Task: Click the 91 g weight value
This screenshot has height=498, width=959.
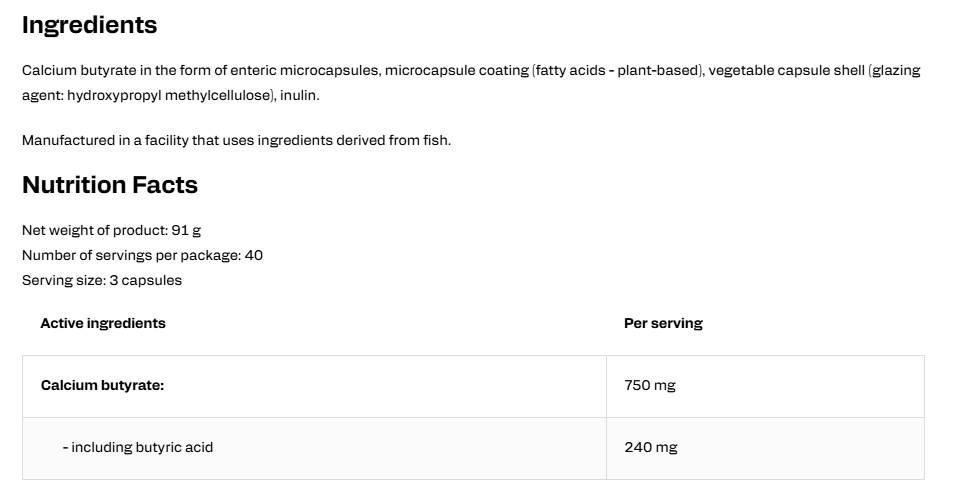Action: [186, 231]
